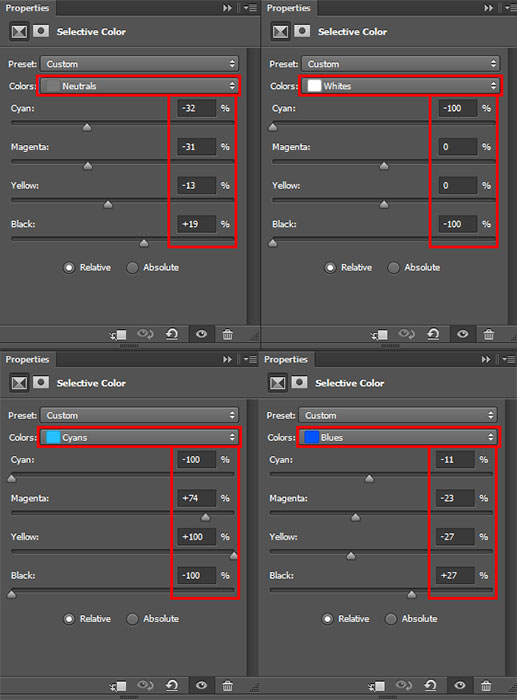
Task: Toggle layer visibility eye in Blues panel
Action: pyautogui.click(x=460, y=685)
